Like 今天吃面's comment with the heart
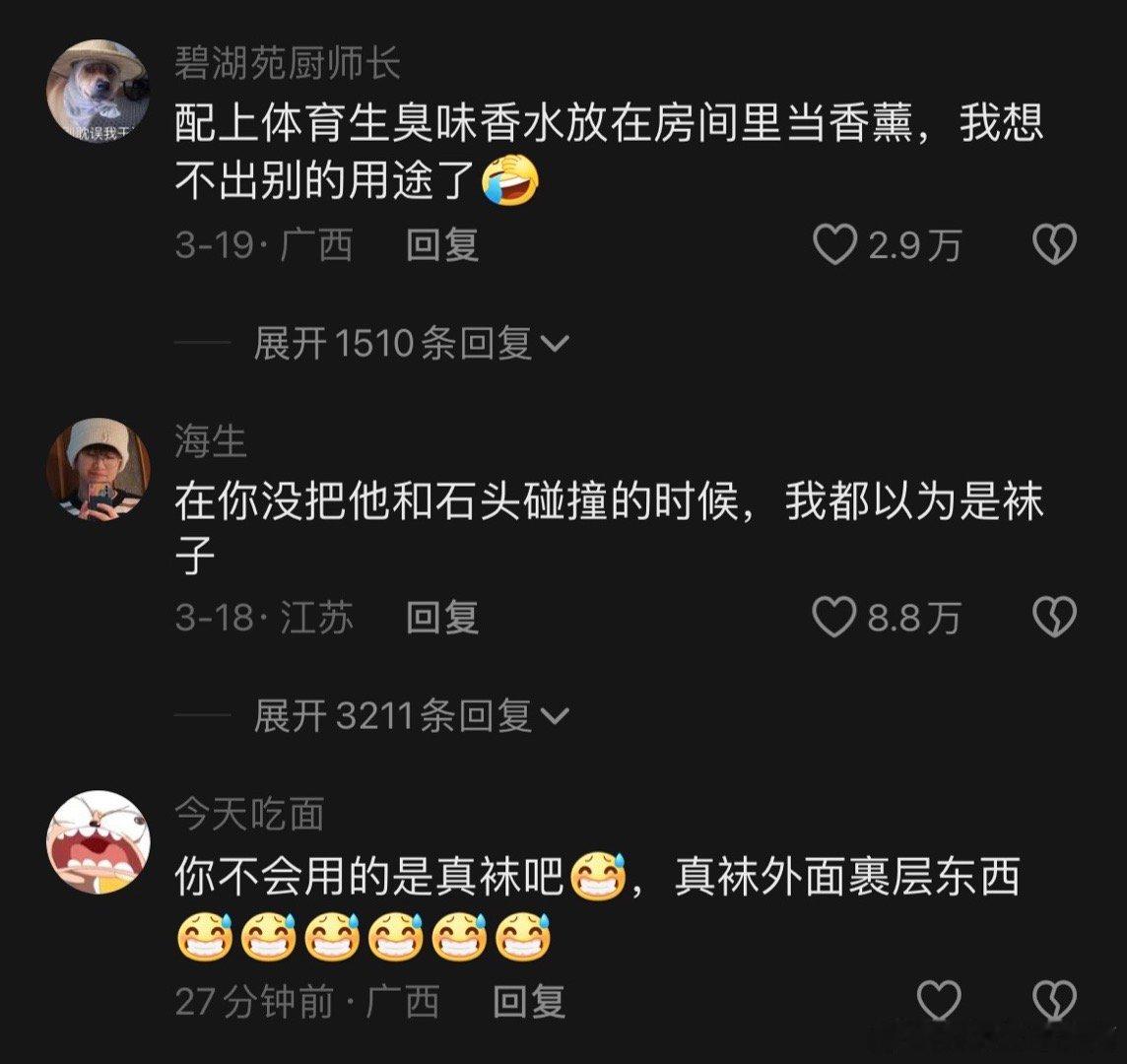 click(x=940, y=1001)
